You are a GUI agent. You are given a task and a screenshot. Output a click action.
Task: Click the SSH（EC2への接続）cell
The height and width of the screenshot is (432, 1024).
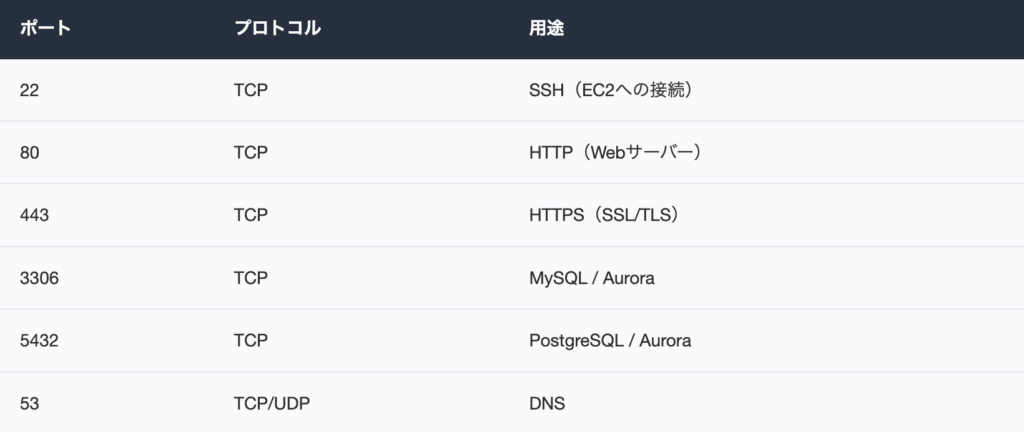pos(611,90)
